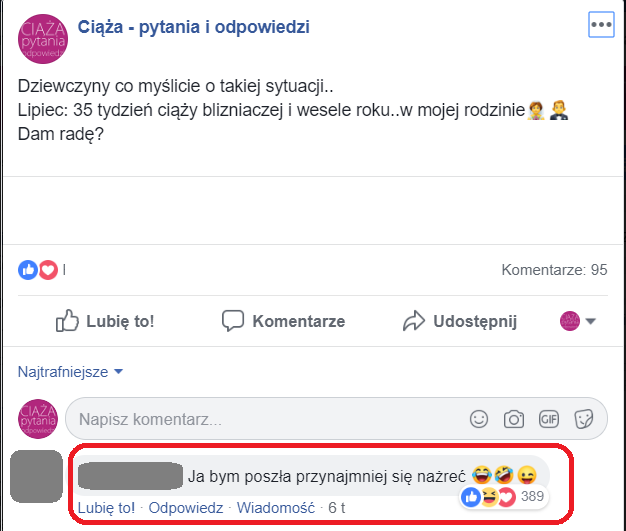Click the blue like reaction icon under post
Image resolution: width=626 pixels, height=531 pixels.
point(28,270)
